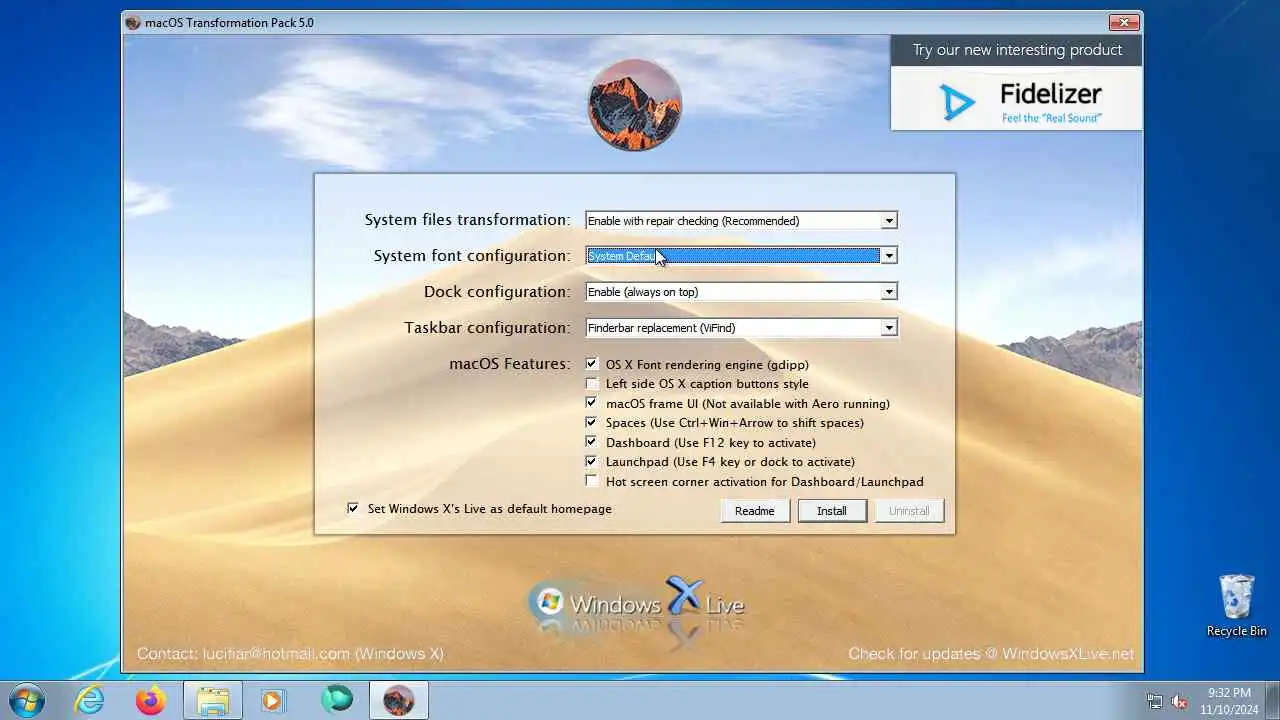Toggle Spaces feature checkbox
The height and width of the screenshot is (720, 1280).
[x=592, y=422]
